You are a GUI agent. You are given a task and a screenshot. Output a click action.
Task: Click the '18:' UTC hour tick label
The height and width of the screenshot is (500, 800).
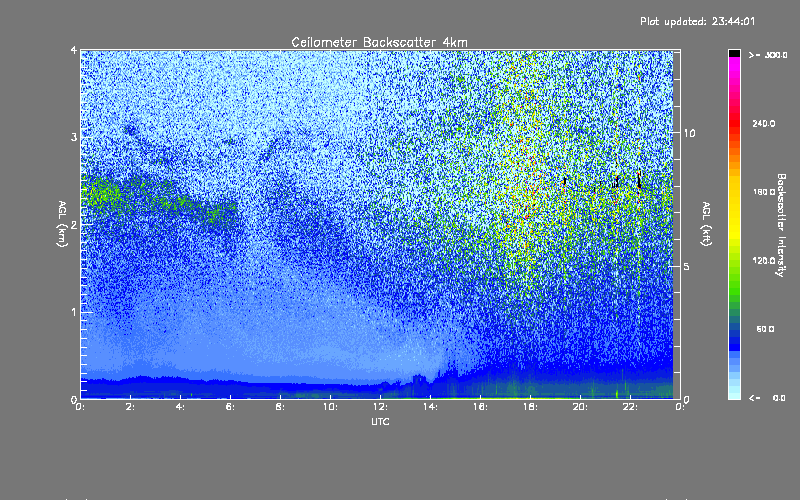tap(530, 407)
